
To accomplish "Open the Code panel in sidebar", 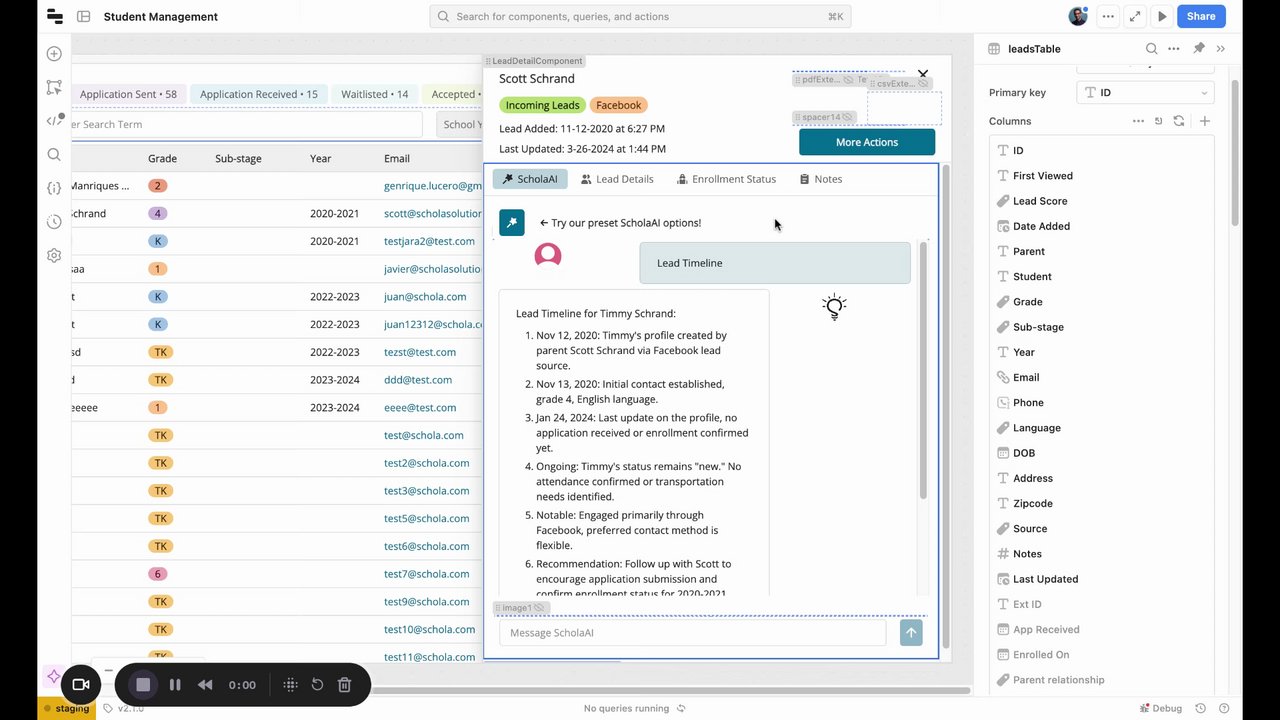I will [54, 121].
